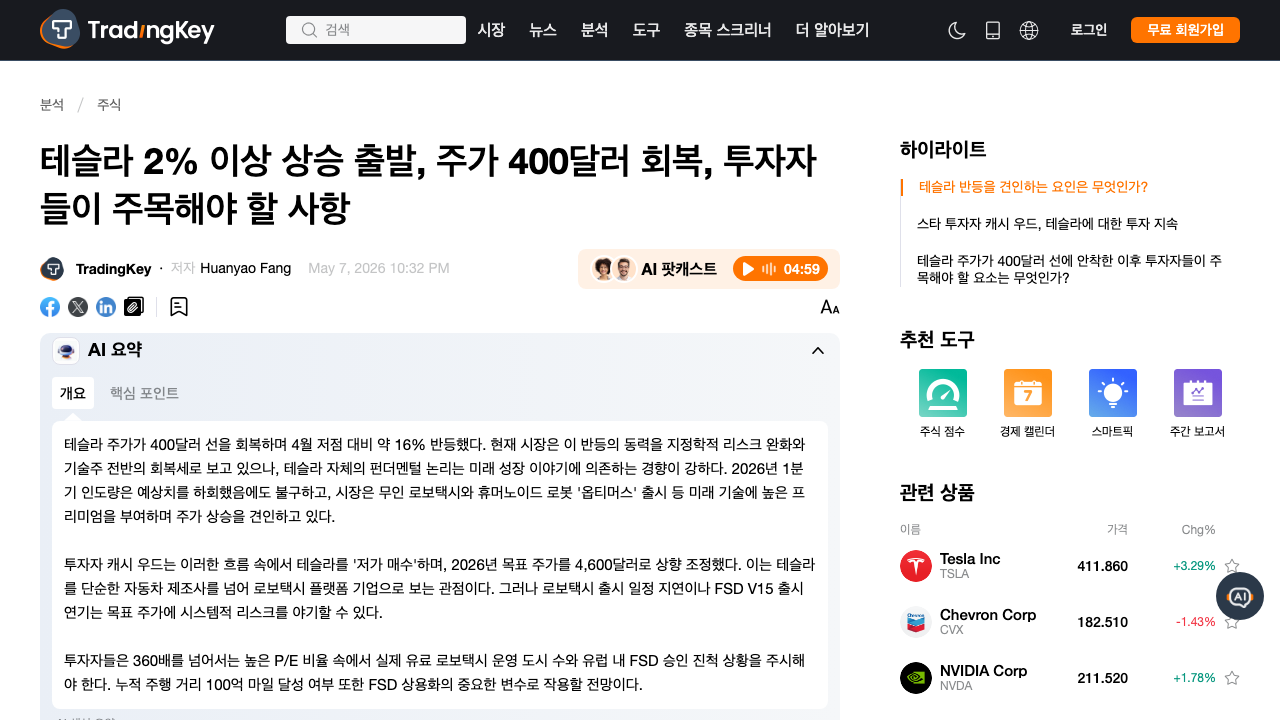Open 분석 menu in header
The height and width of the screenshot is (720, 1280).
pyautogui.click(x=595, y=30)
